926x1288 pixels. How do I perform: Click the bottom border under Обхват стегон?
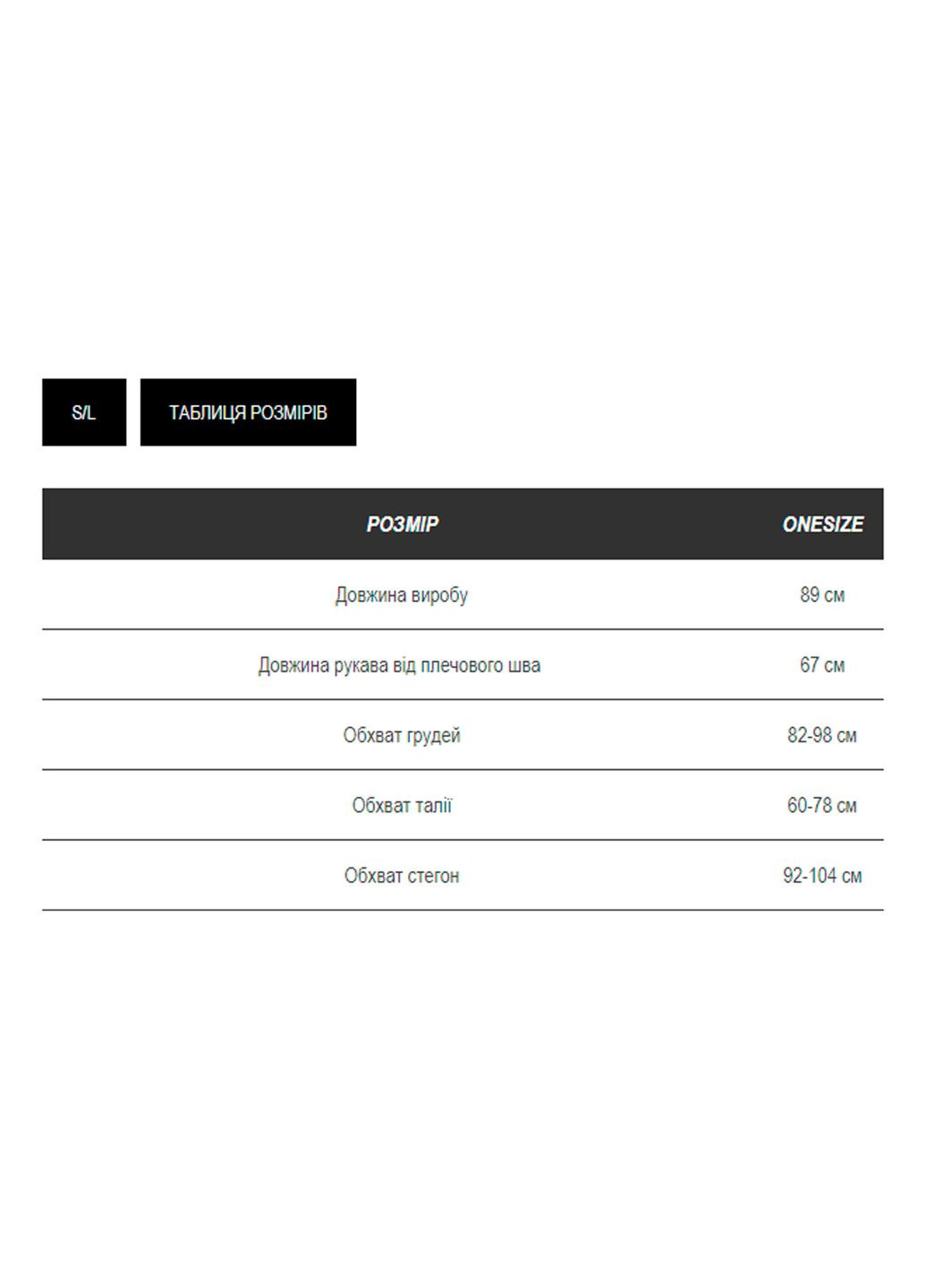(x=463, y=911)
